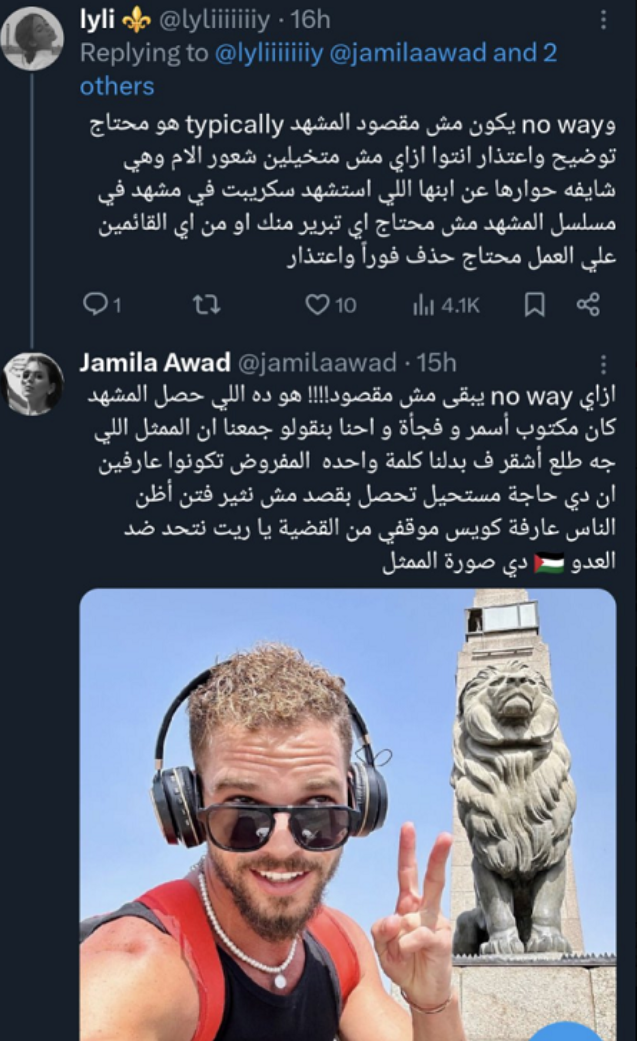Open lyli's profile avatar

click(x=32, y=38)
